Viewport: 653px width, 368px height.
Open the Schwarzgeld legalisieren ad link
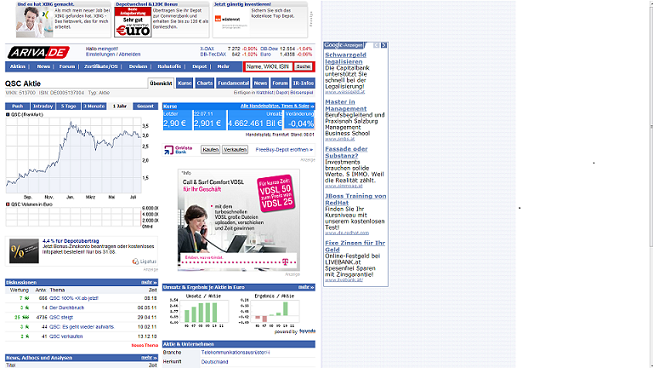[x=346, y=58]
